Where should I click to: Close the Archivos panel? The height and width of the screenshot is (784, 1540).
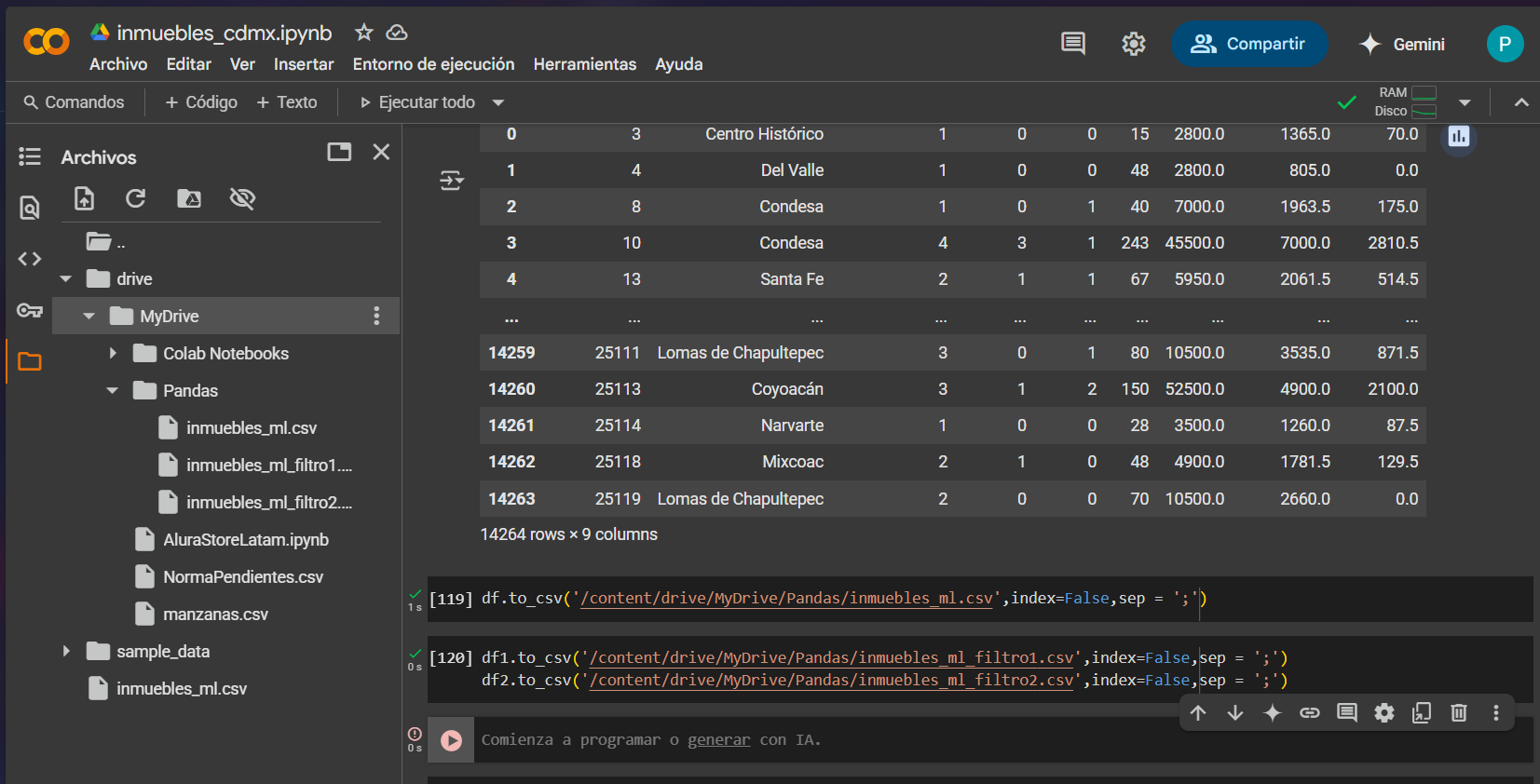point(381,152)
